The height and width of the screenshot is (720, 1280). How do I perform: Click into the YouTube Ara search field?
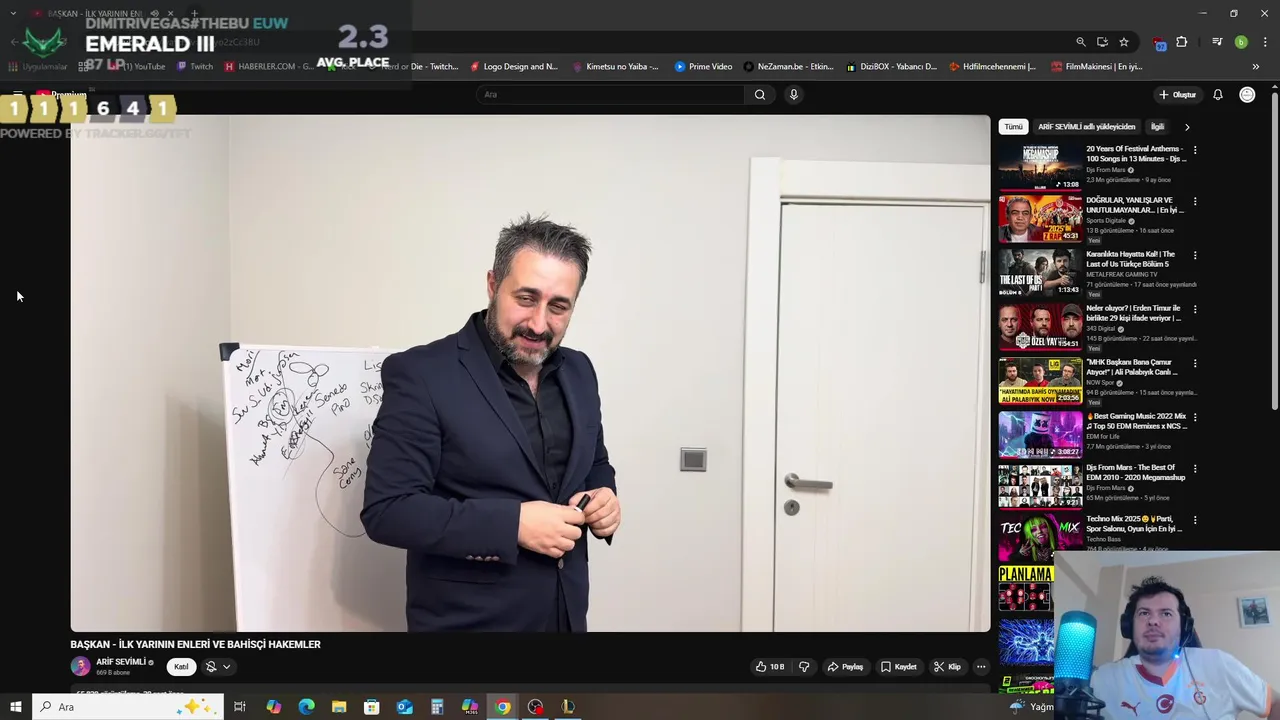(610, 94)
